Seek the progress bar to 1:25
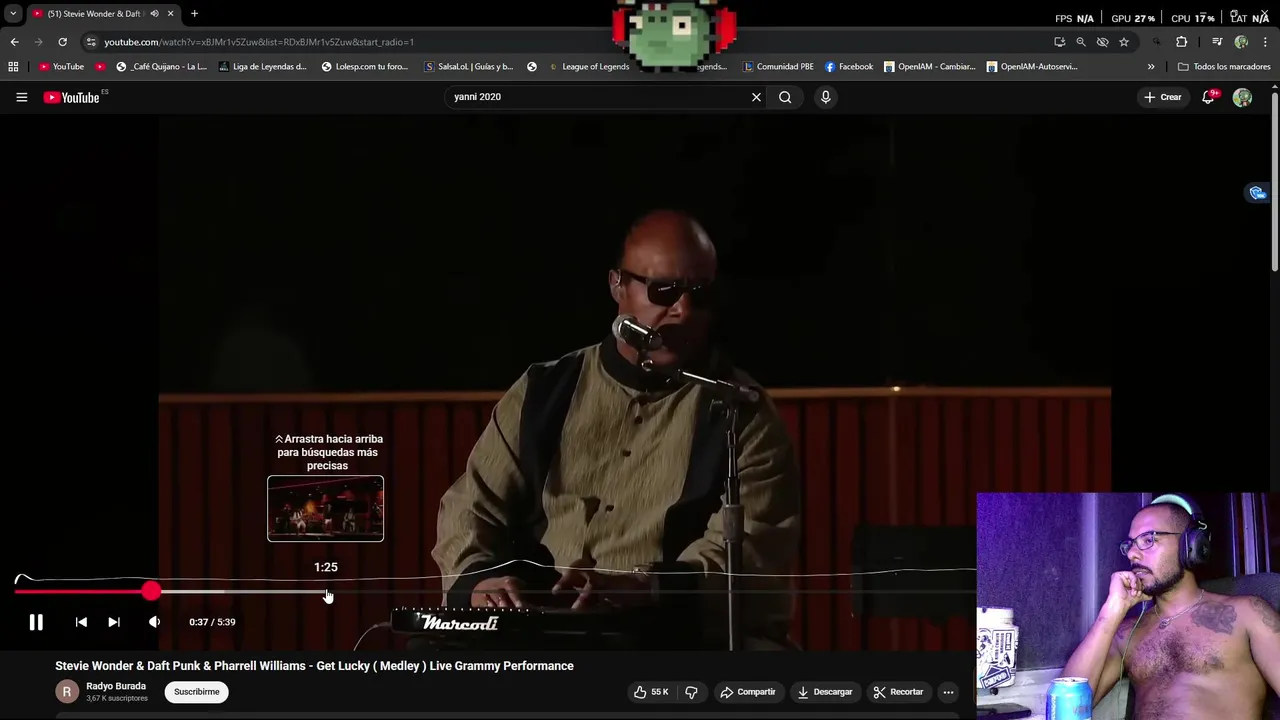The width and height of the screenshot is (1280, 720). pyautogui.click(x=326, y=592)
